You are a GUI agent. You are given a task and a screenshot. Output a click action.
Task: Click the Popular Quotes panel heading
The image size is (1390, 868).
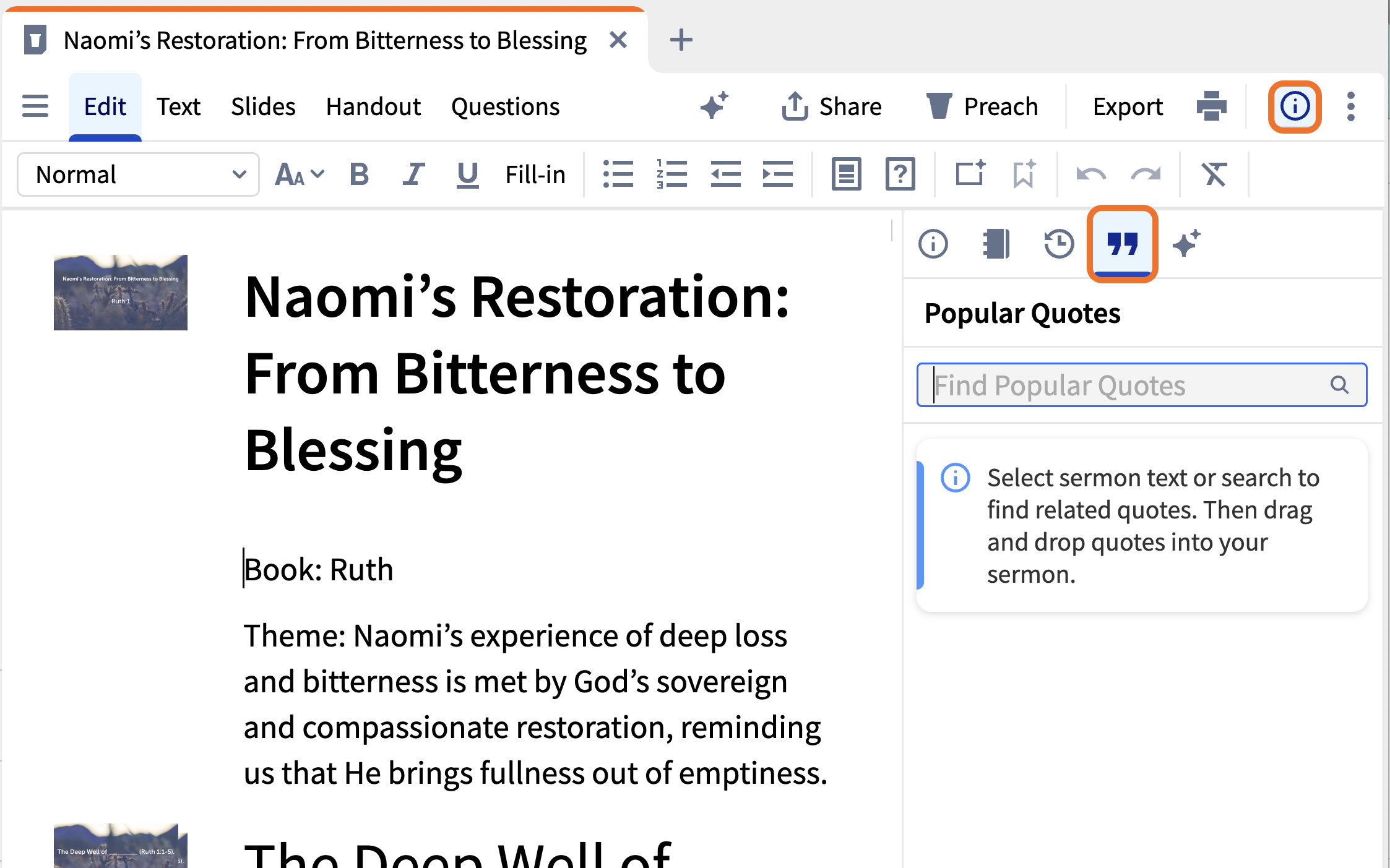pos(1022,313)
